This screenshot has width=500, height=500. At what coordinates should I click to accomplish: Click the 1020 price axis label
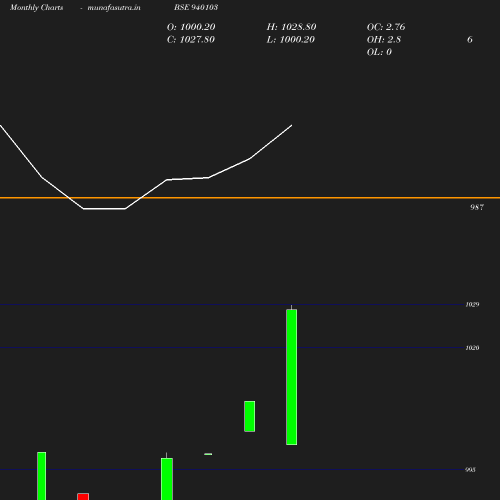pyautogui.click(x=472, y=348)
